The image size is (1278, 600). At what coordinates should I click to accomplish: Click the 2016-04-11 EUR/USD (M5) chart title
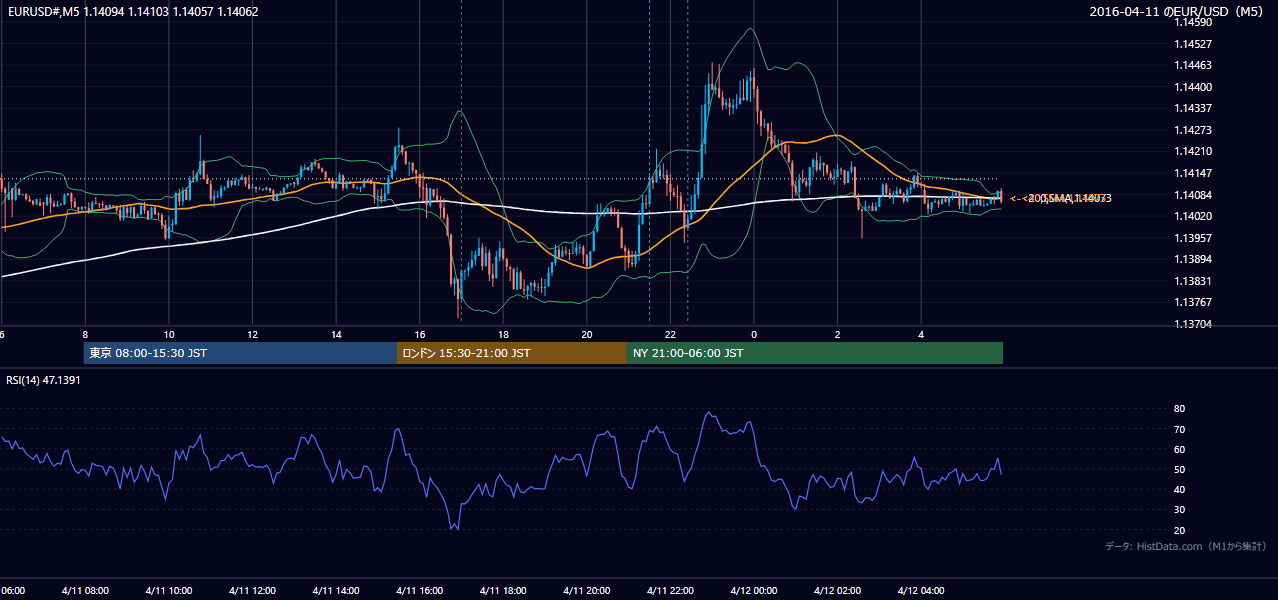coord(1176,12)
